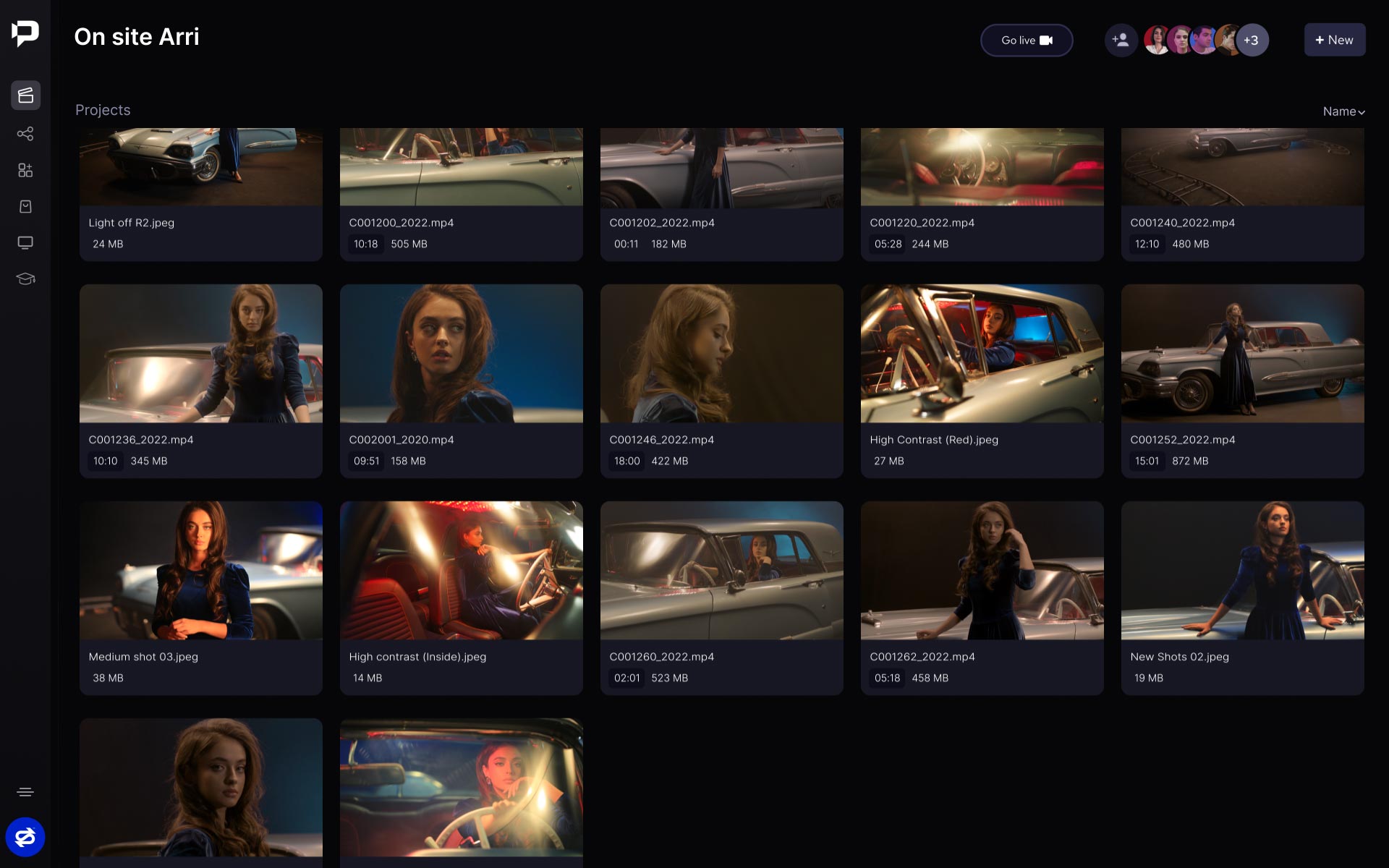Click the + New button
This screenshot has height=868, width=1389.
(1335, 40)
